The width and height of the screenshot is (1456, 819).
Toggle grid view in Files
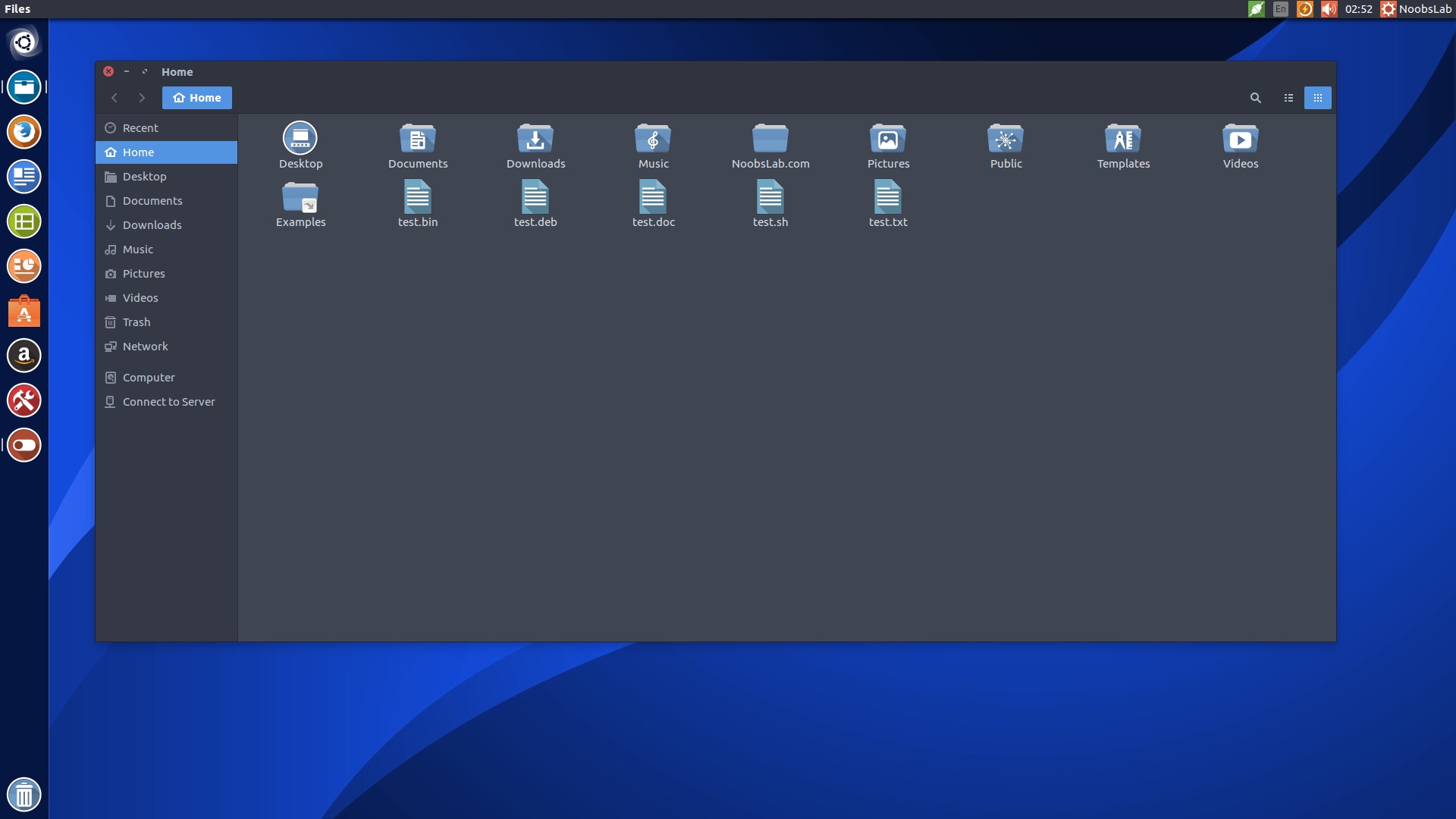[x=1318, y=98]
